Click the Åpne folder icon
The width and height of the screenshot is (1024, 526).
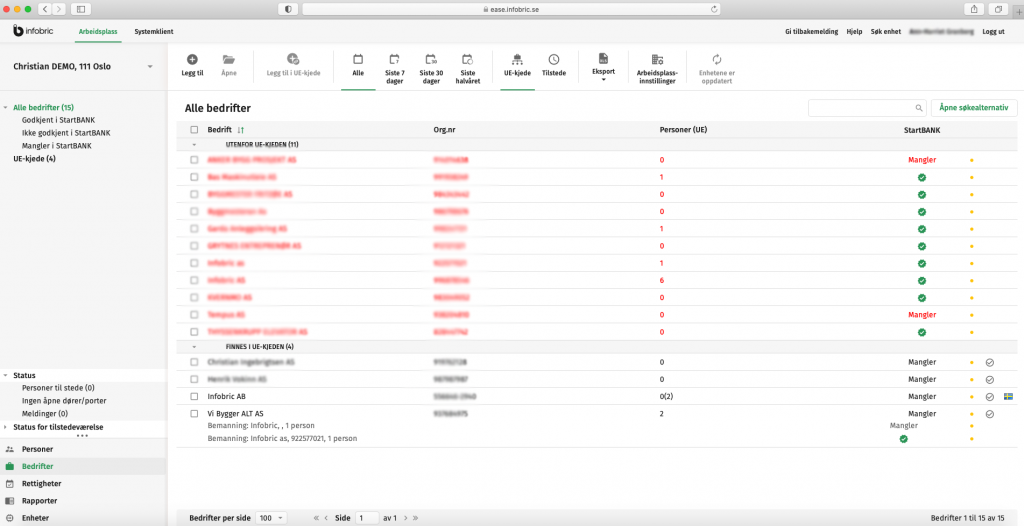229,59
